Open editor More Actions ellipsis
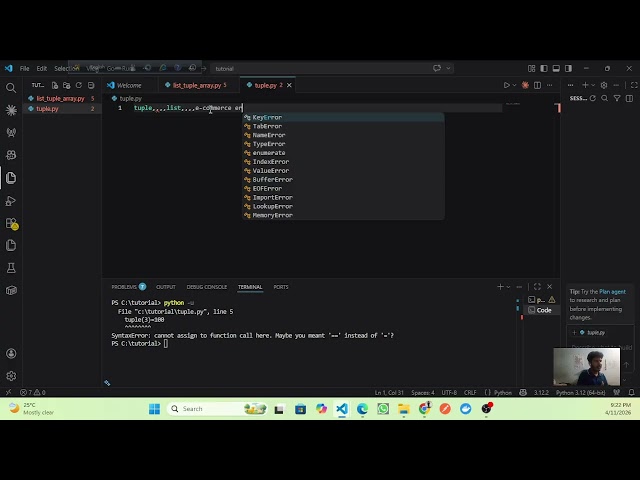640x480 pixels. [550, 85]
